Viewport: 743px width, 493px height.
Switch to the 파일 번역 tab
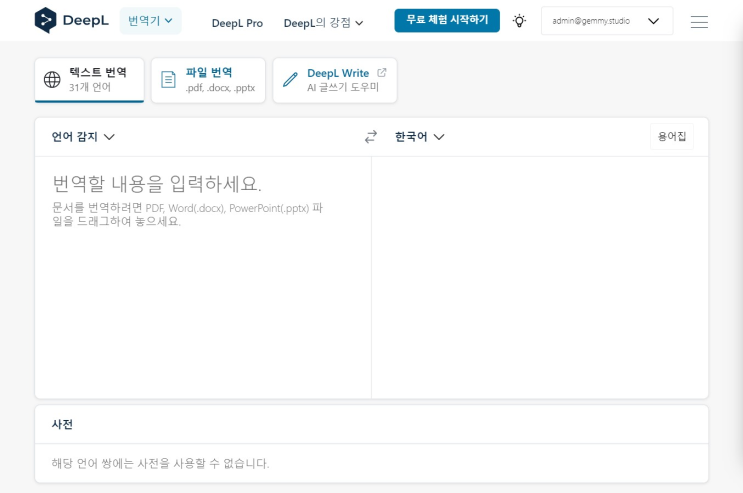point(208,80)
